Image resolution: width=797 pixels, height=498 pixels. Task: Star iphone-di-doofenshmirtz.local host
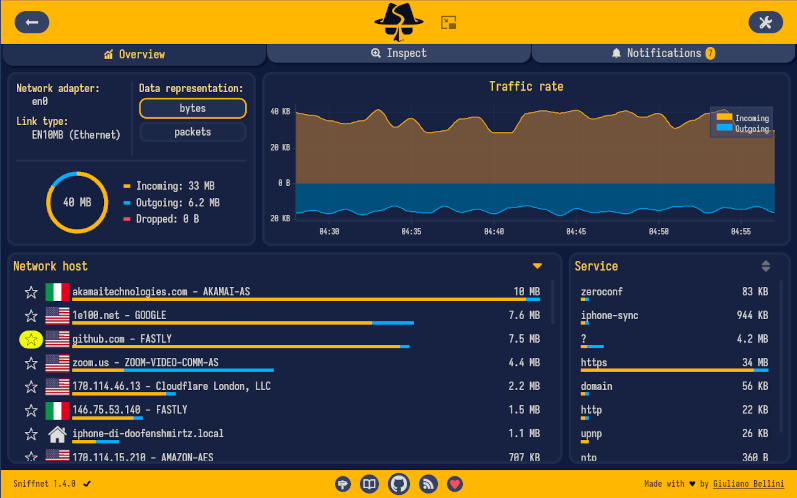[31, 434]
